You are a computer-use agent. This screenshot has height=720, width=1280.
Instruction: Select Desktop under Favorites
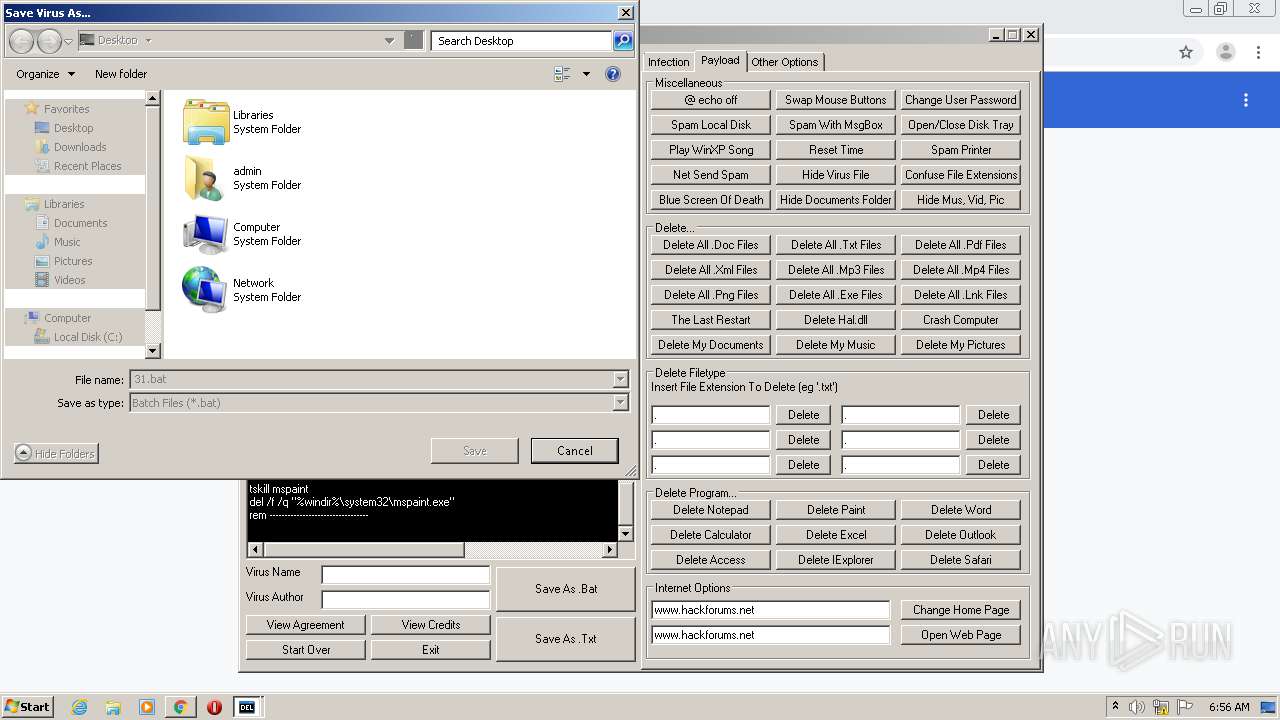(x=73, y=128)
